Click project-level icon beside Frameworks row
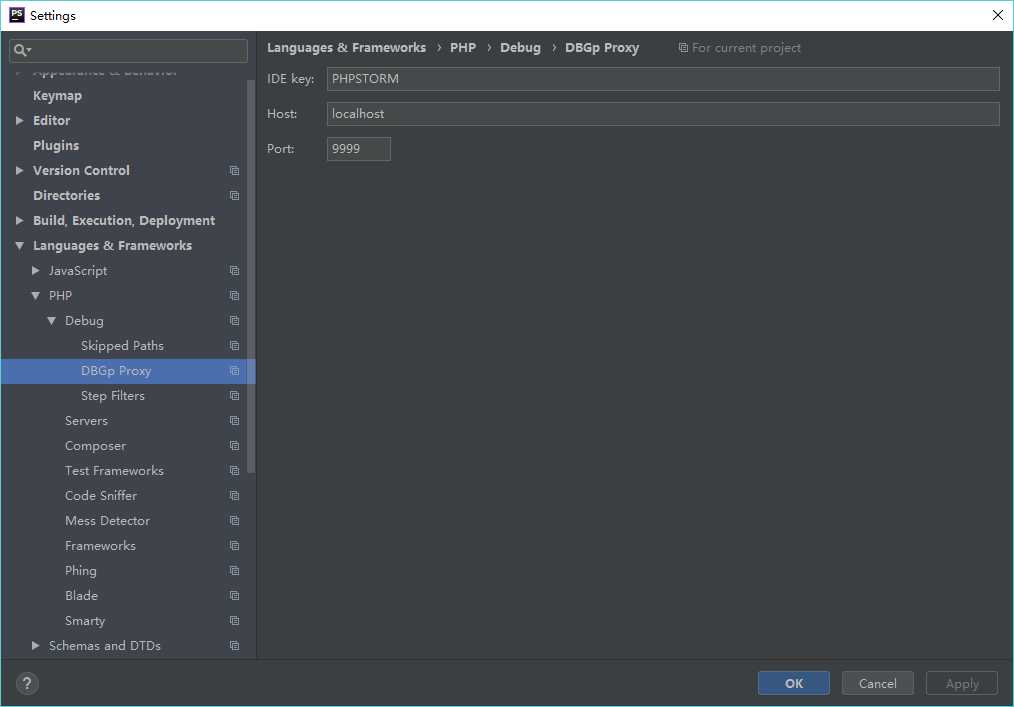1014x707 pixels. tap(234, 546)
